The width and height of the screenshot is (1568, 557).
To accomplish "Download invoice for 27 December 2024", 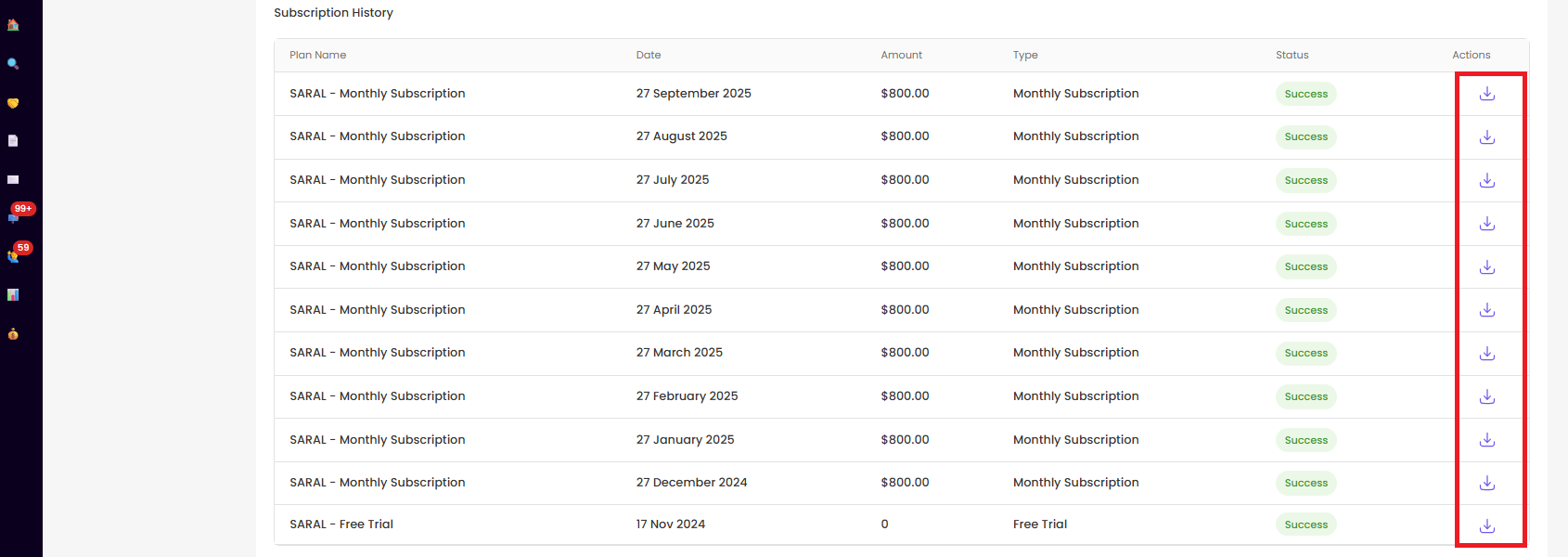I will 1486,483.
